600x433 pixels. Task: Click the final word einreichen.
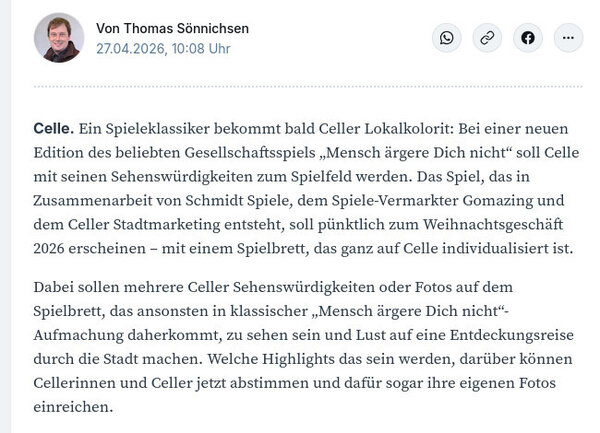point(73,407)
